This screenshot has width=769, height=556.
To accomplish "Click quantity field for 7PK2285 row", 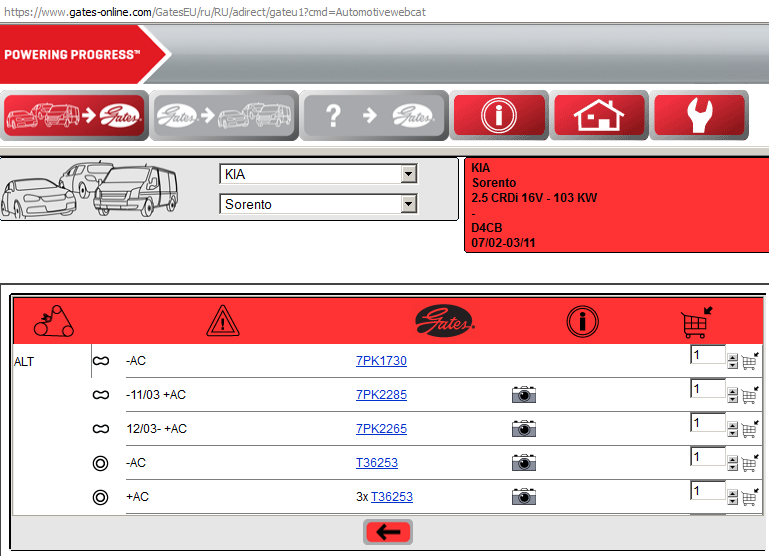I will point(706,390).
